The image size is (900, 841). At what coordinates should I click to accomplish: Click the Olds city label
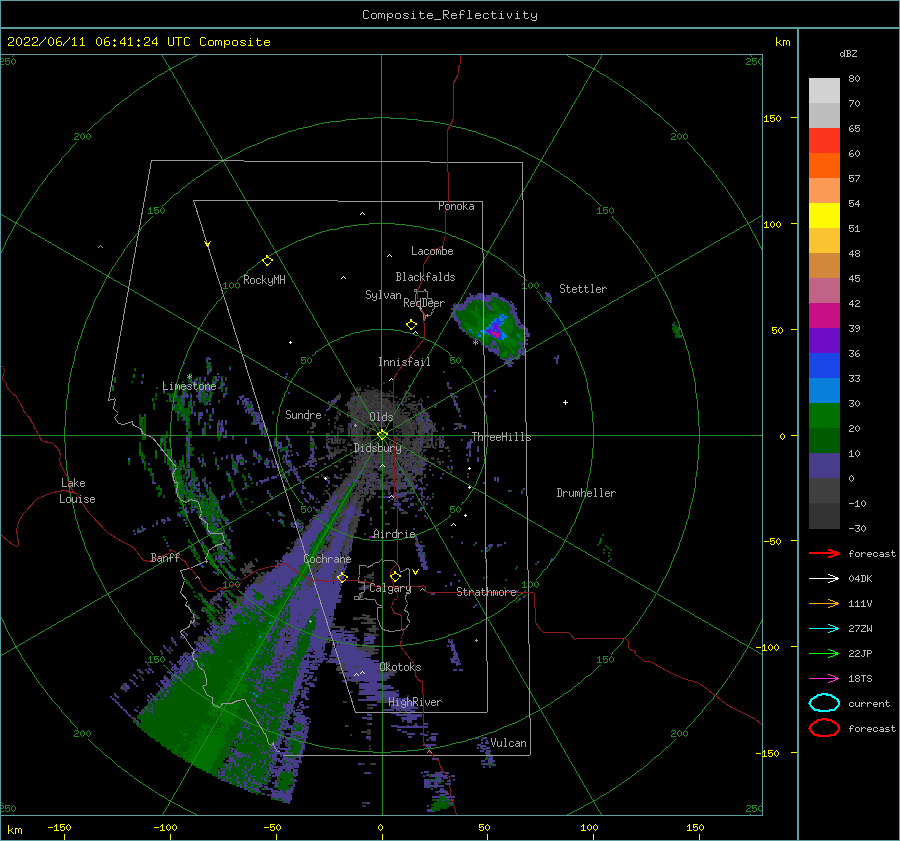coord(381,417)
